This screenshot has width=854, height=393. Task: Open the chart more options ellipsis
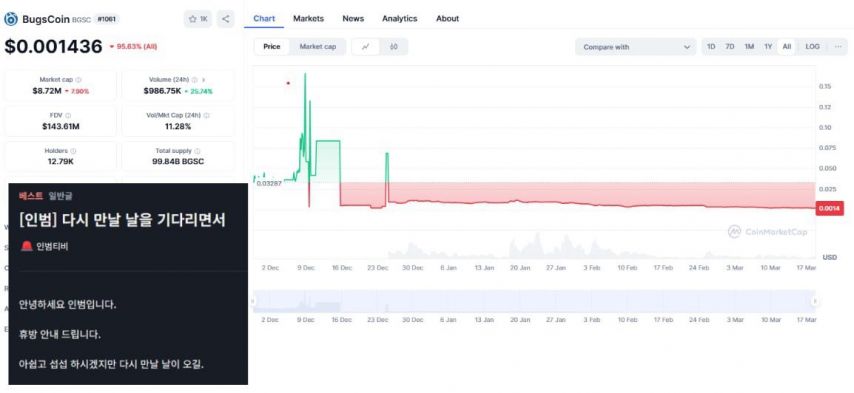click(838, 47)
